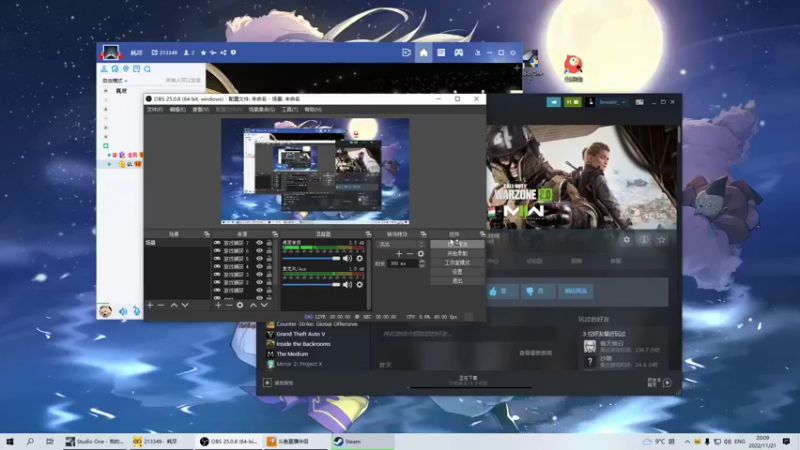
Task: Open transition properties gear icon
Action: tap(421, 254)
